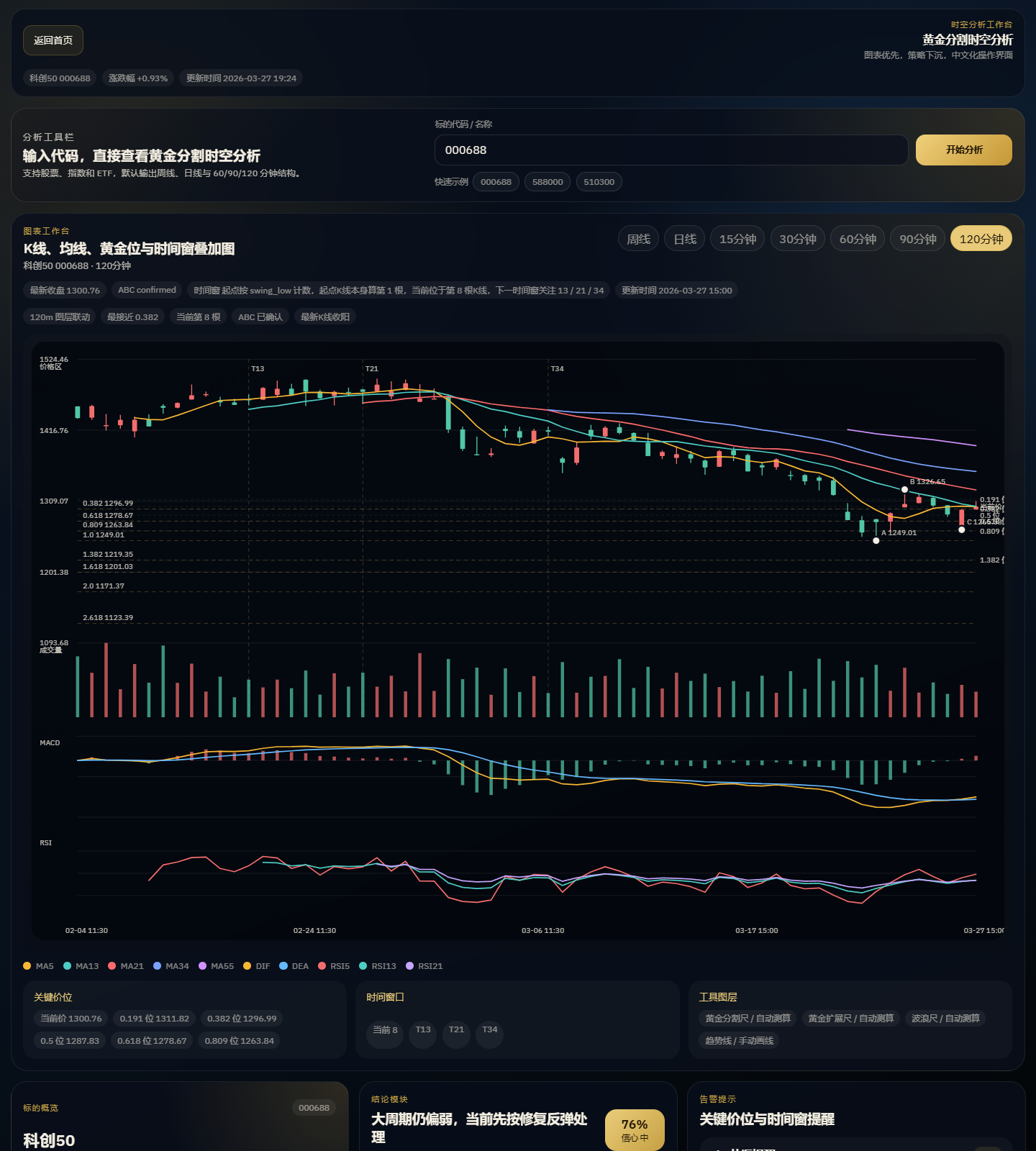
Task: Switch to the 周线 timeframe tab
Action: (638, 239)
